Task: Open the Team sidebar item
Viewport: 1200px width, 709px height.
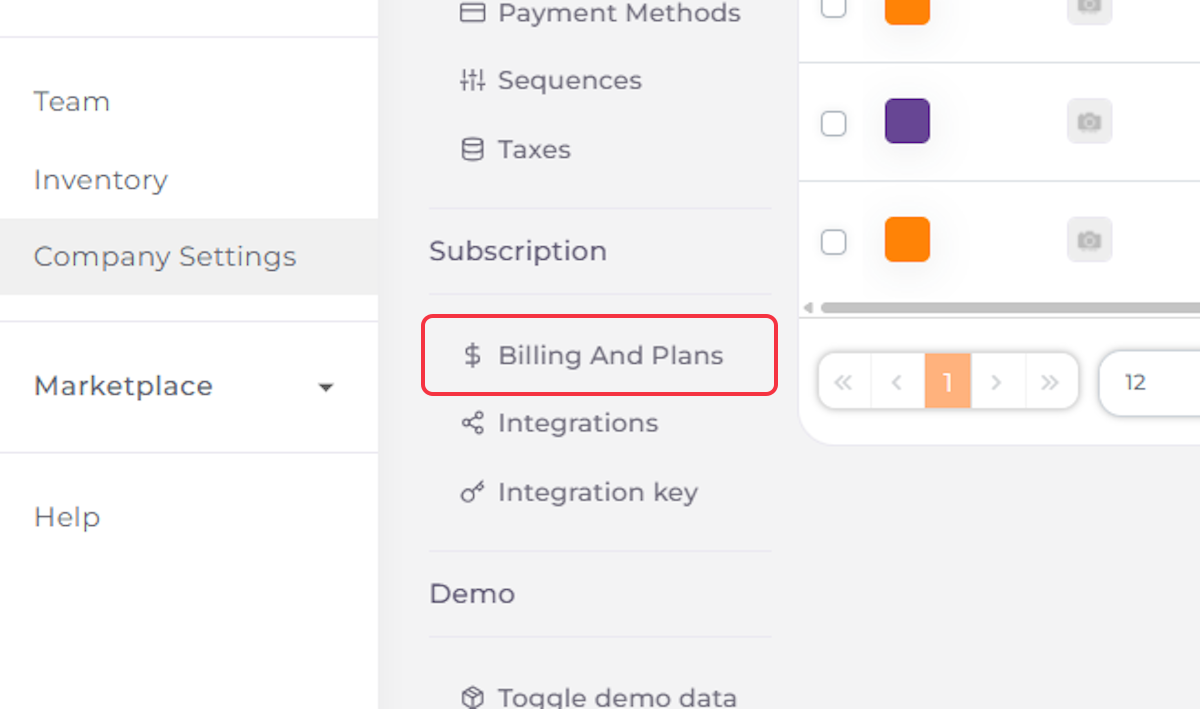Action: [72, 101]
